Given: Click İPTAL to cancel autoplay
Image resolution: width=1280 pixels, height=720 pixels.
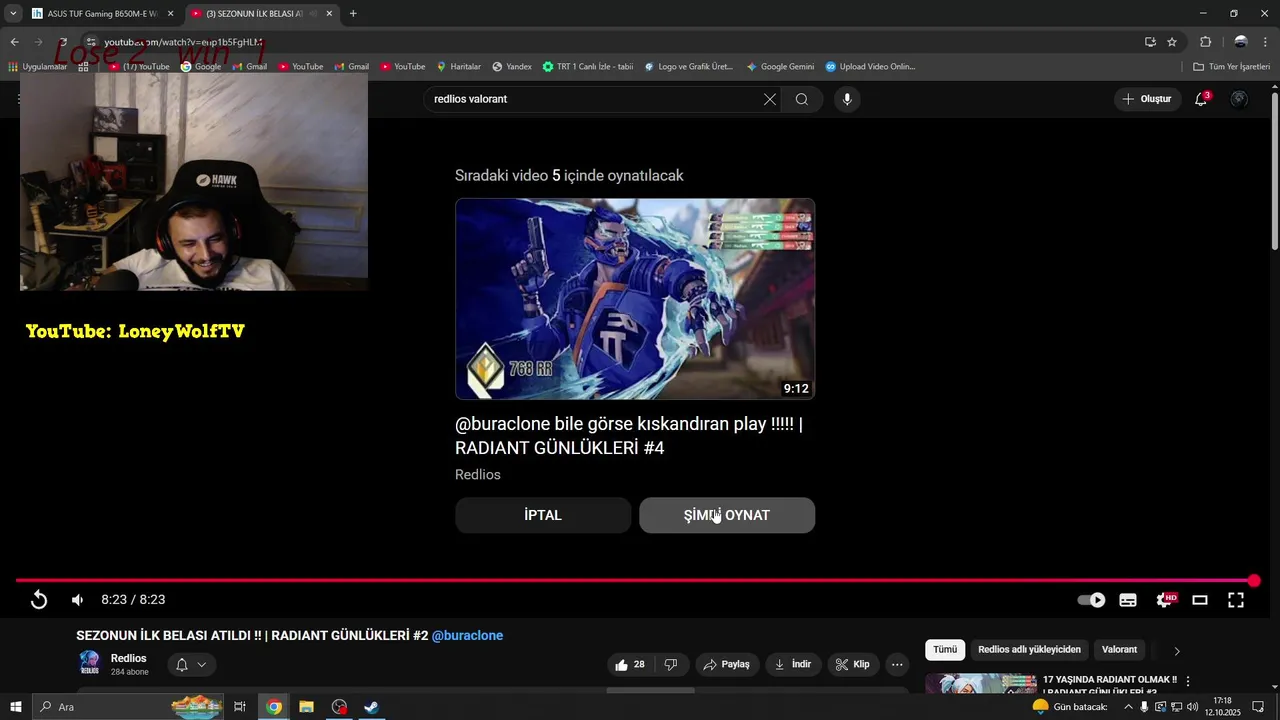Looking at the screenshot, I should point(543,515).
